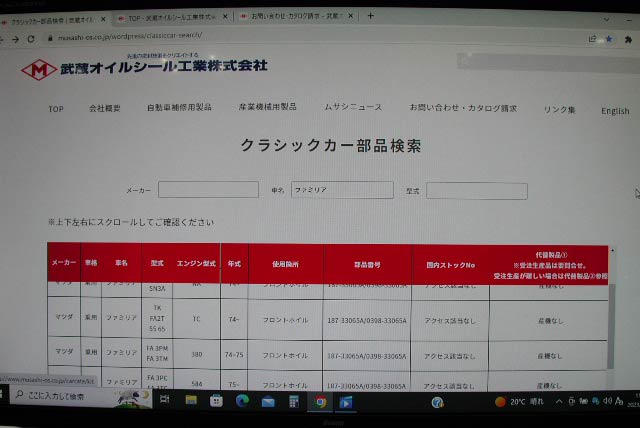Screen dimensions: 640x428
Task: Open the tab search chevron in Chrome
Action: tap(607, 19)
